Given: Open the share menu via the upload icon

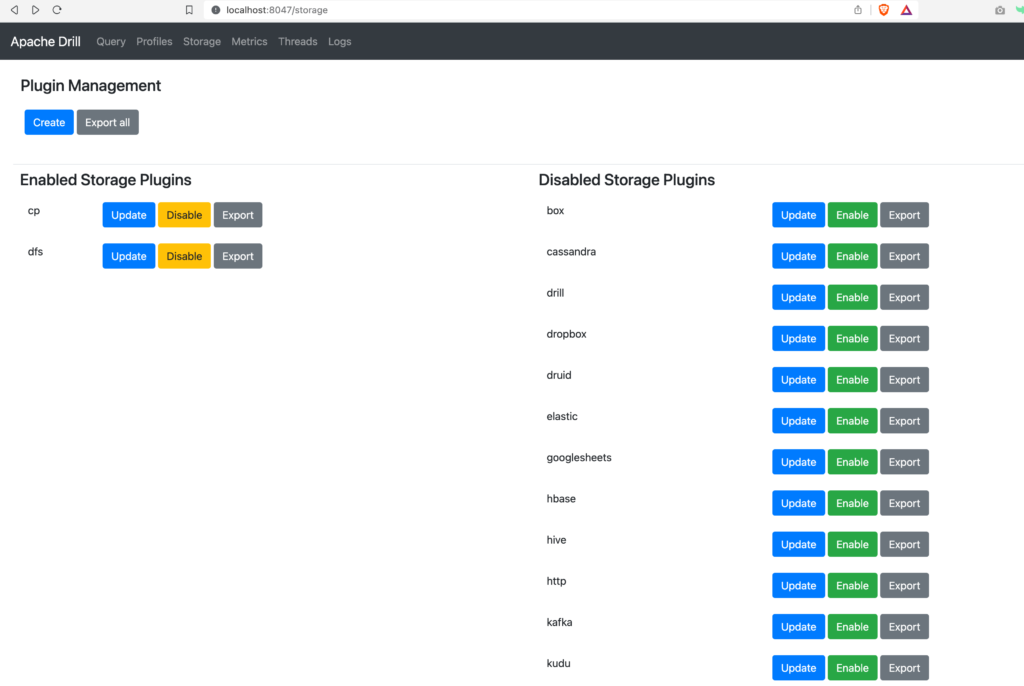Looking at the screenshot, I should point(857,10).
